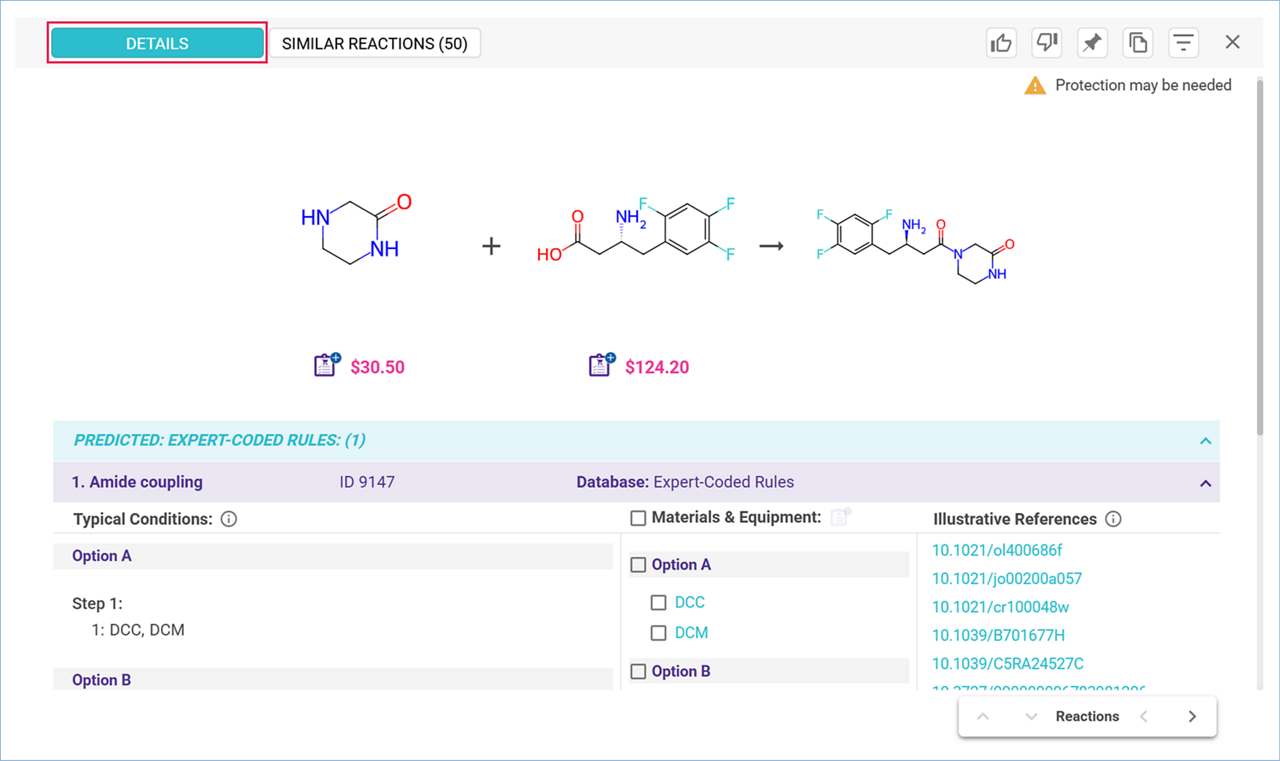Click the copy icon in the toolbar
Image resolution: width=1280 pixels, height=761 pixels.
click(x=1138, y=43)
